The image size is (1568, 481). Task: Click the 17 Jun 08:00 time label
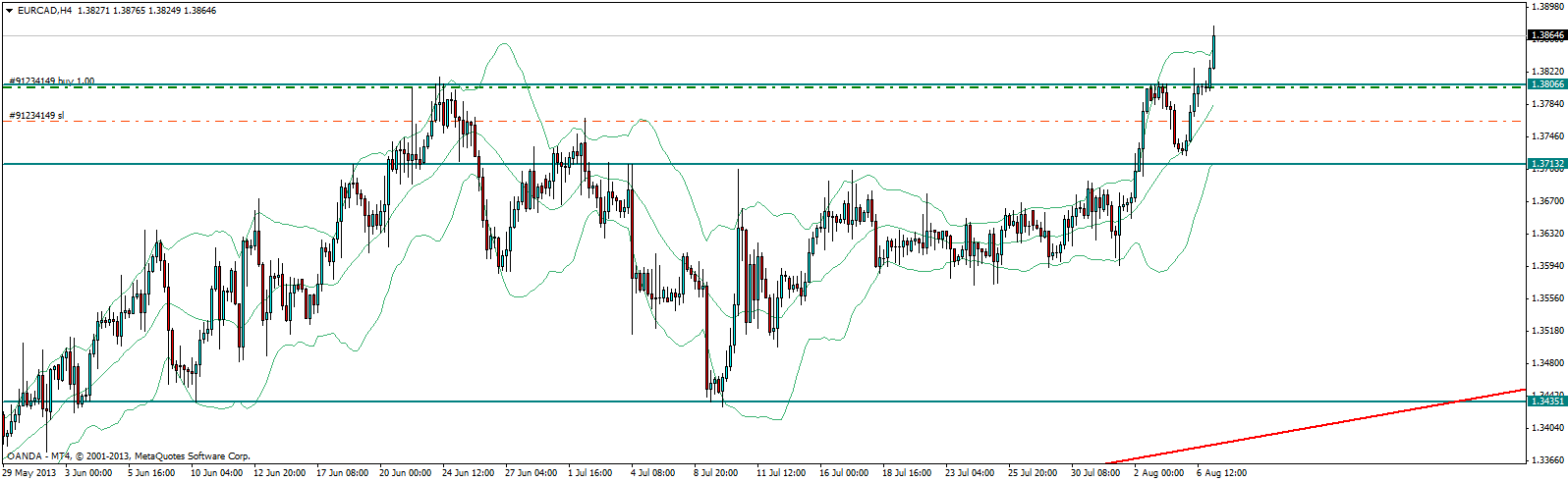(342, 473)
